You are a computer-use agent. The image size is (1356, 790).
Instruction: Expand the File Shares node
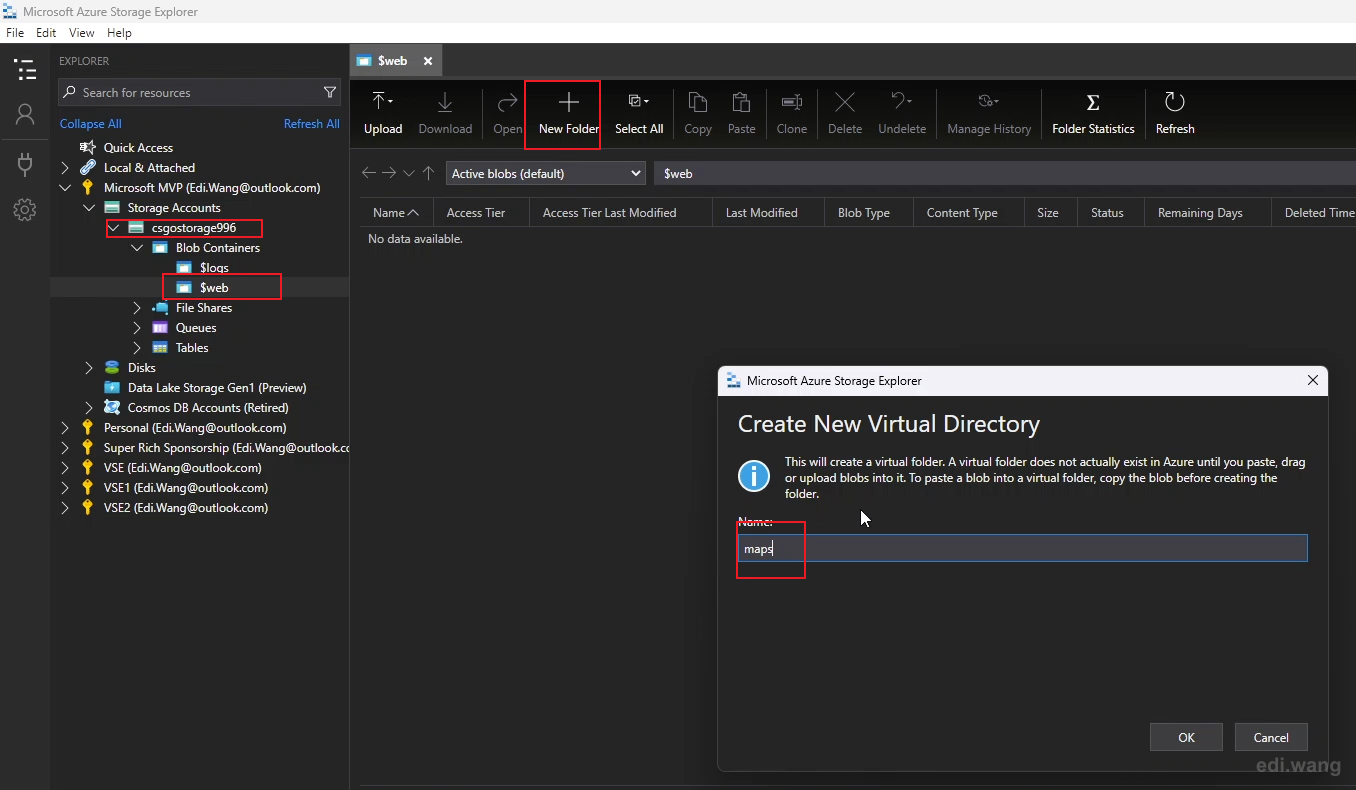[137, 308]
